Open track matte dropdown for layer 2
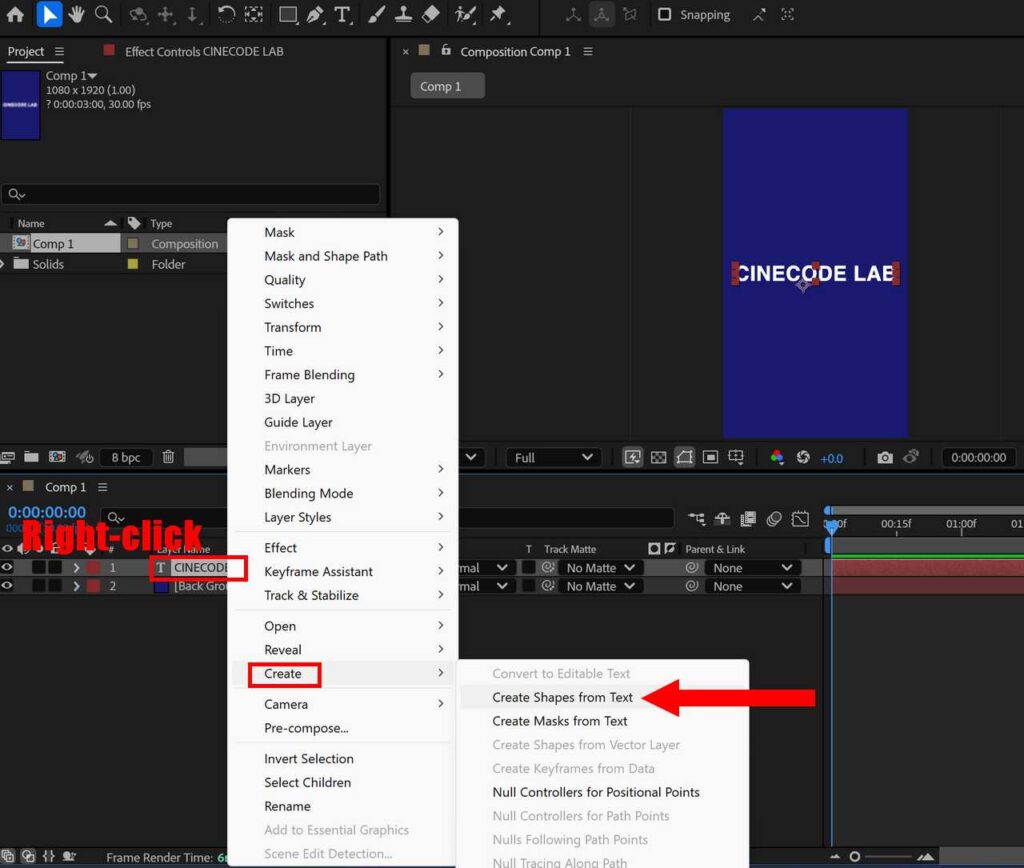 (600, 587)
